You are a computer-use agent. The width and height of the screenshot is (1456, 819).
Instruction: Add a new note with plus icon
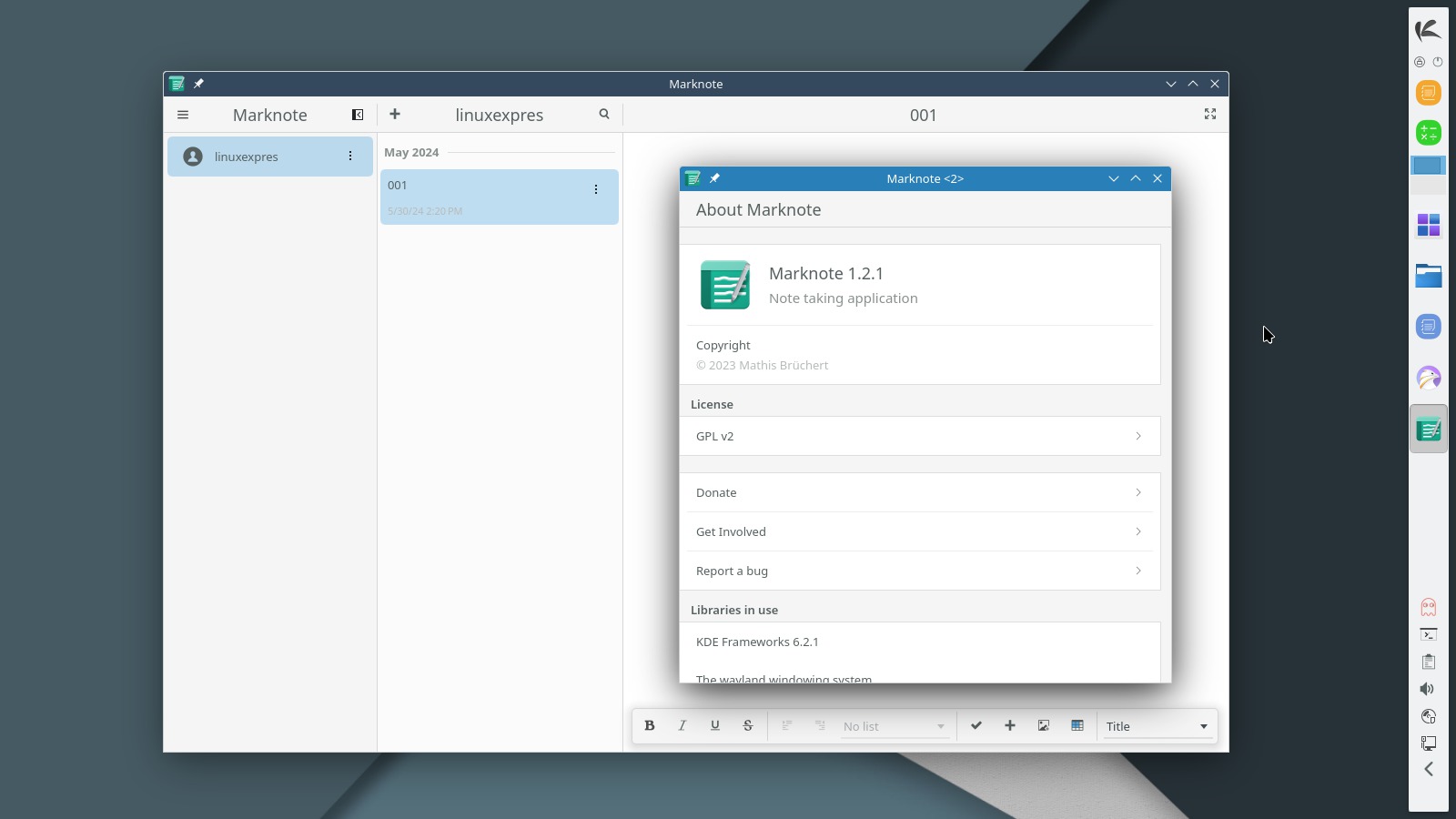(x=395, y=114)
